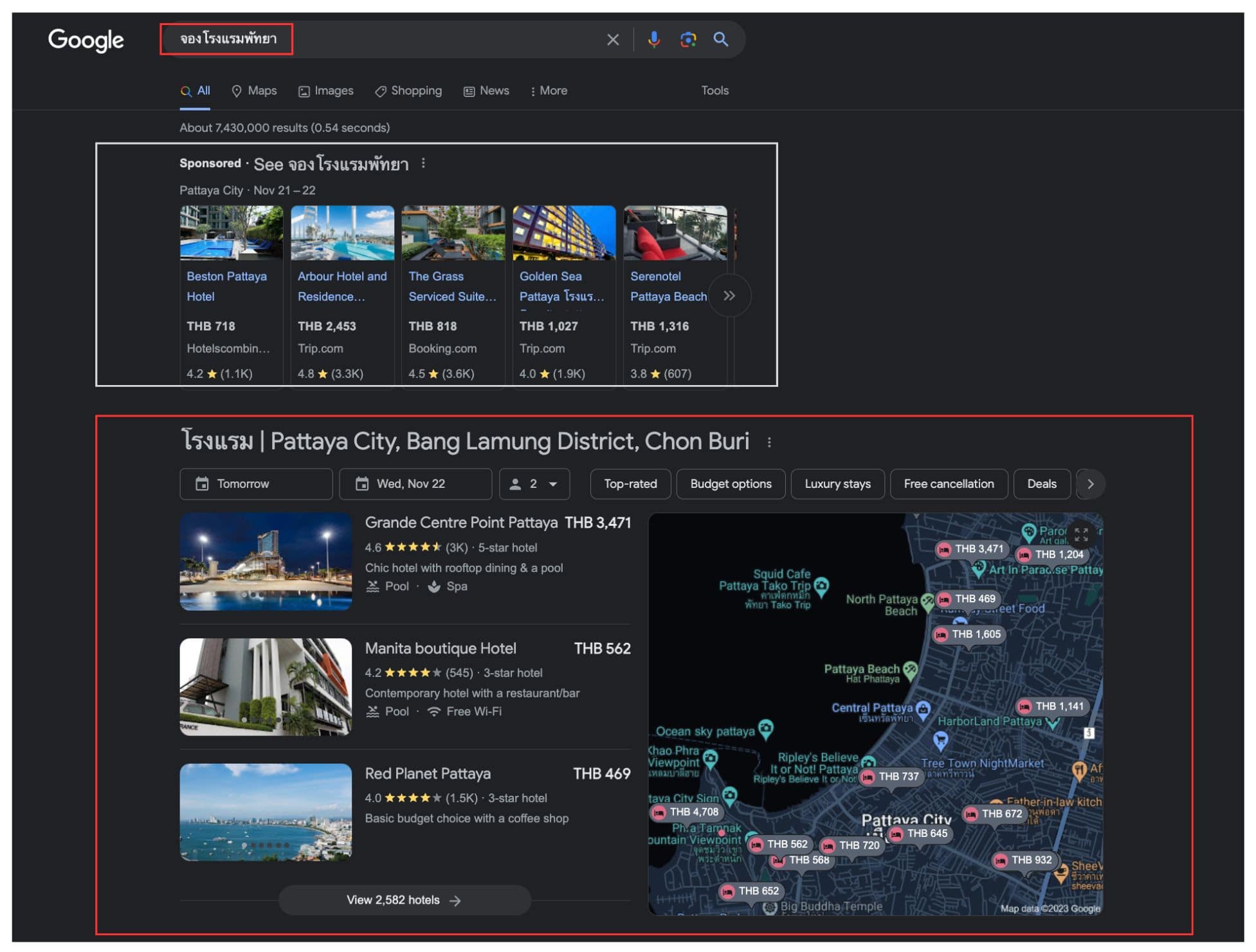Screen dimensions: 1256x952
Task: Click Red Planet Pattaya photo thumbnail
Action: [266, 813]
